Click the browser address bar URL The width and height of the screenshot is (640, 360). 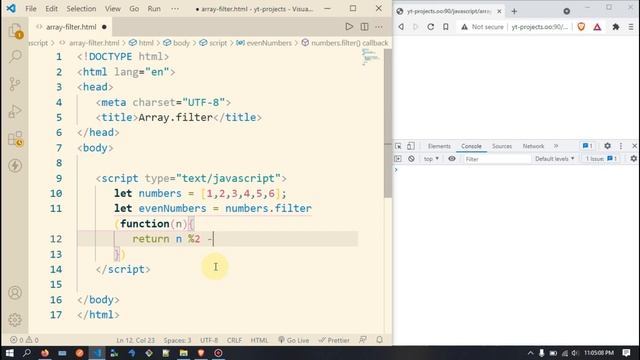click(539, 27)
